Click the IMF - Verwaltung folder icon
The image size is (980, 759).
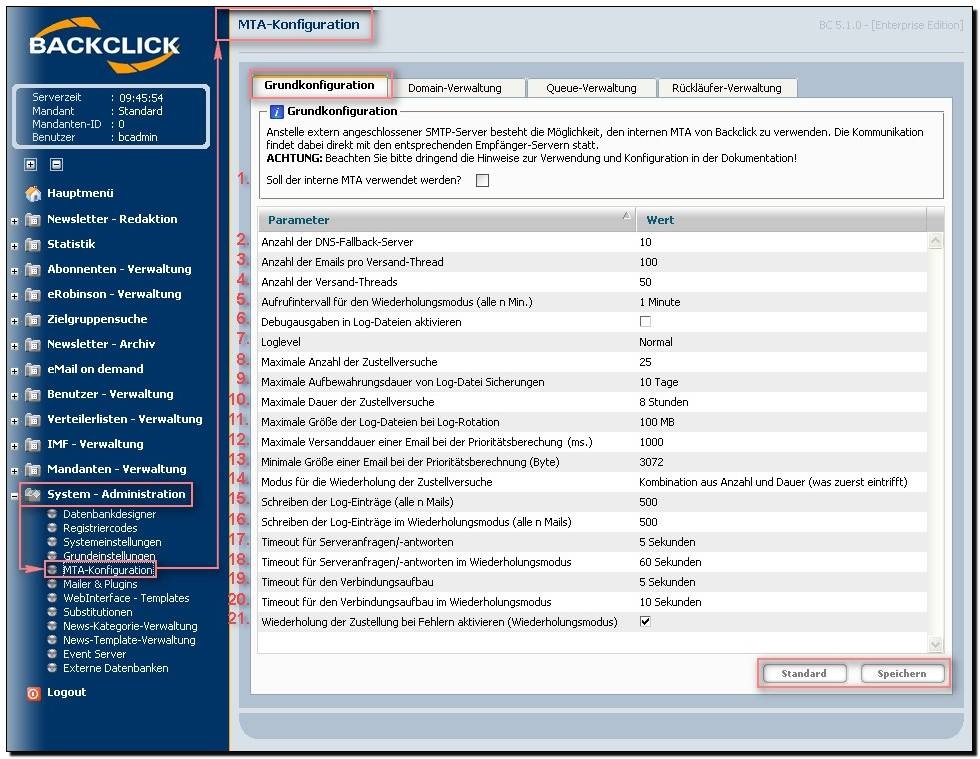(32, 445)
